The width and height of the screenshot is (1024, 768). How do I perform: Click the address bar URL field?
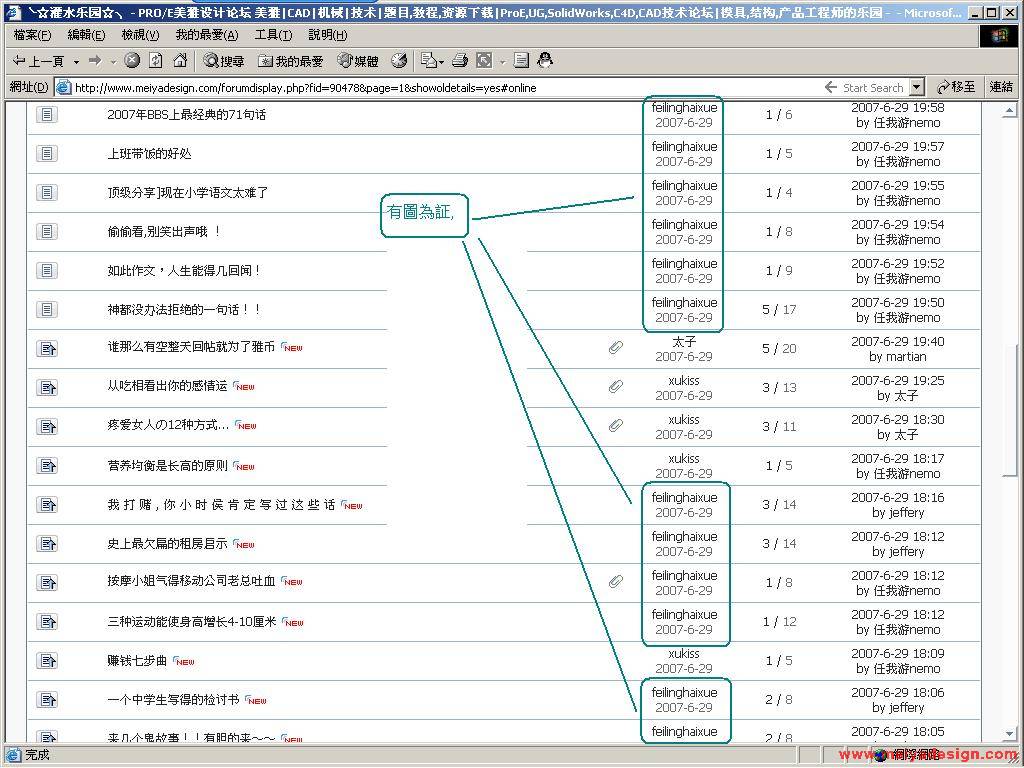[440, 88]
